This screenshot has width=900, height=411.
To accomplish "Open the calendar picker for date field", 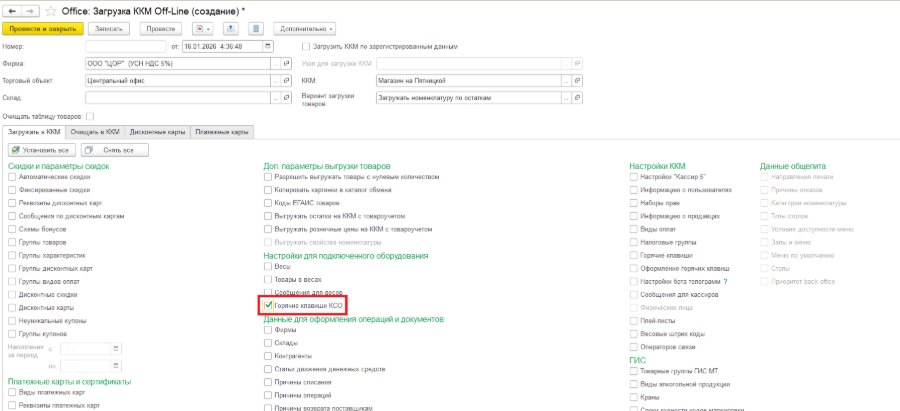I will (268, 46).
